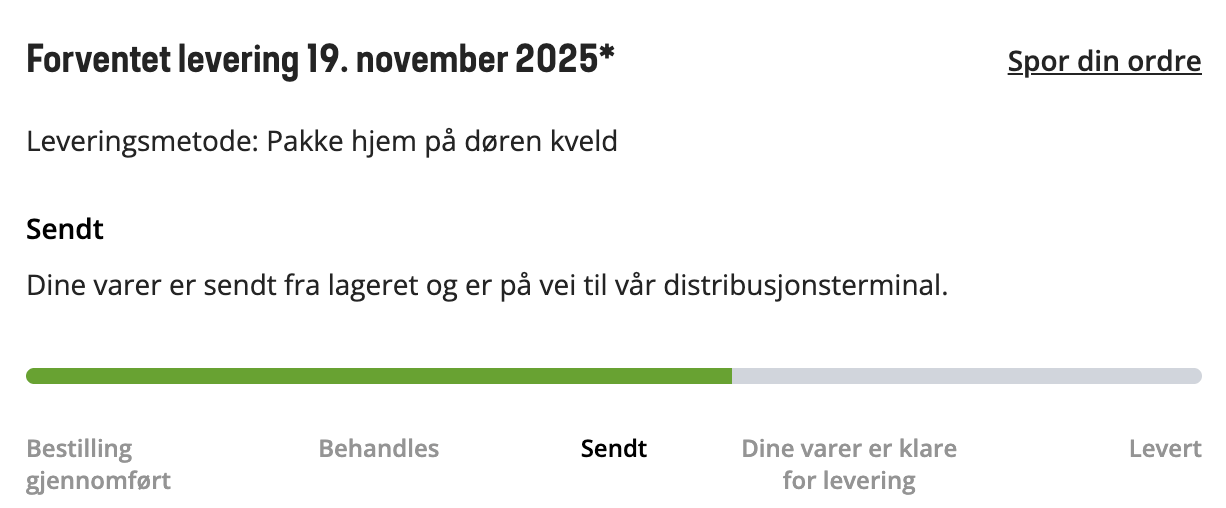
Task: Click the "Forventet levering" heading text
Action: coord(162,62)
